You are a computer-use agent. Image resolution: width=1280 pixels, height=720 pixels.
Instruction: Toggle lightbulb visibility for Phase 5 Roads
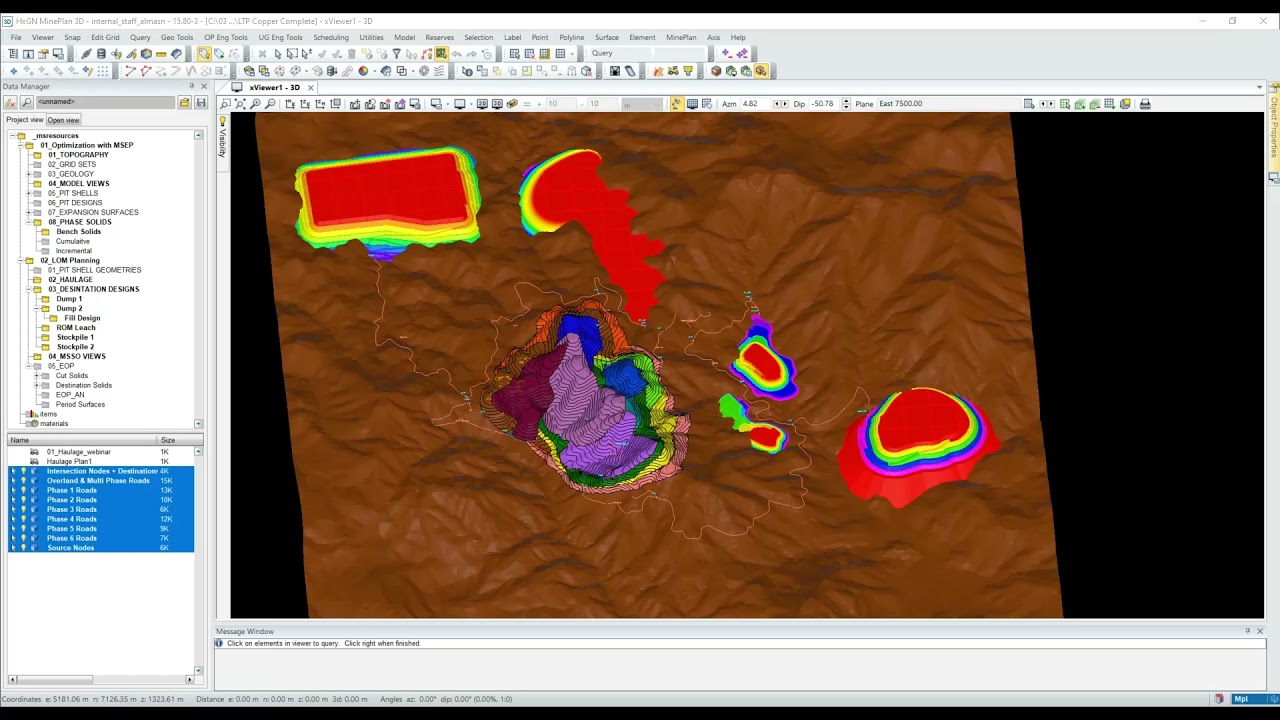(x=23, y=529)
